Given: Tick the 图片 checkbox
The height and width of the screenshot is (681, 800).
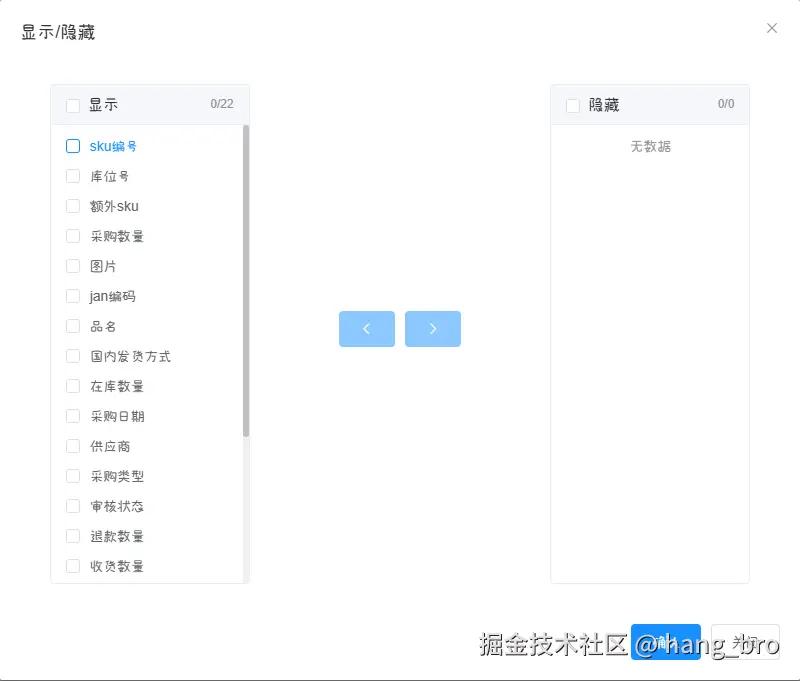Looking at the screenshot, I should pos(73,266).
